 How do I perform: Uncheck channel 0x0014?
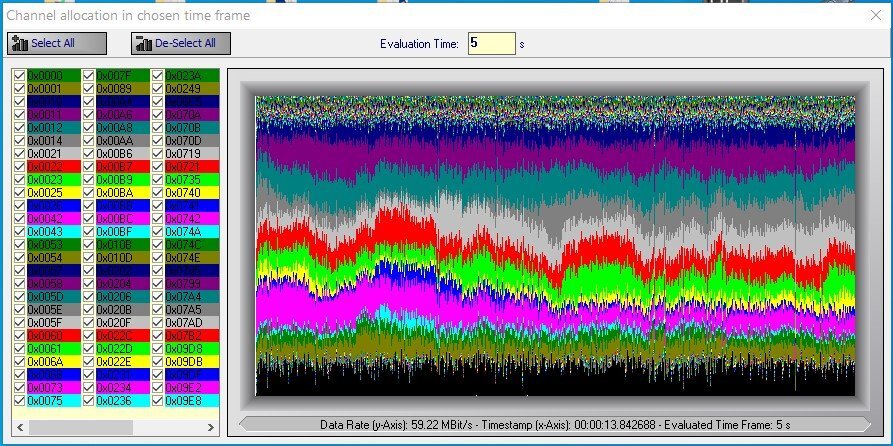(x=19, y=141)
